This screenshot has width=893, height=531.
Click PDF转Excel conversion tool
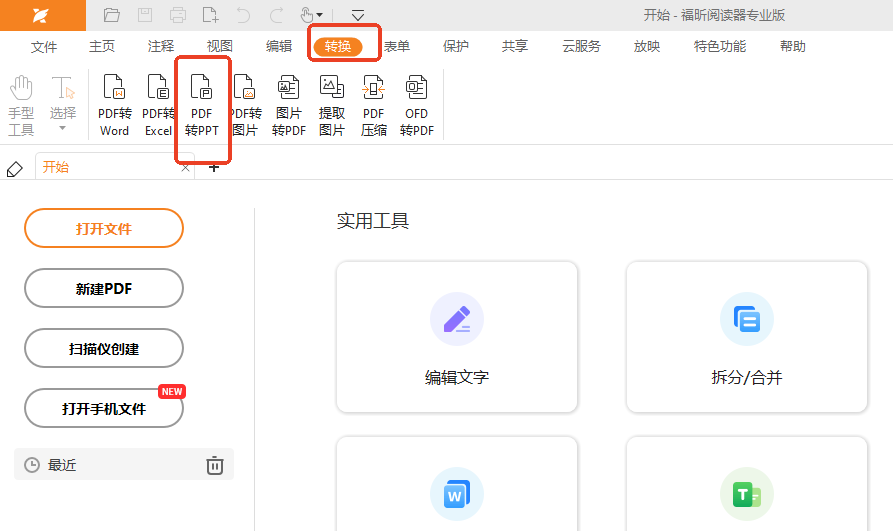click(x=158, y=105)
